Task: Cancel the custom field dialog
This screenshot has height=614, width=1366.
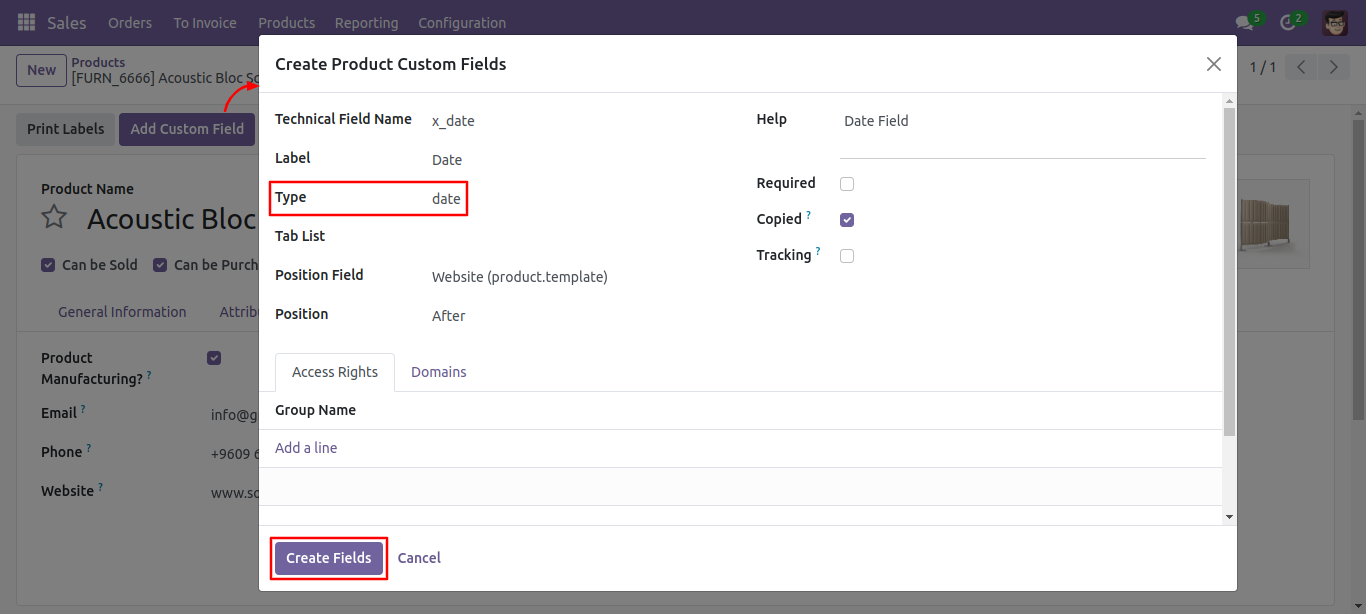Action: point(419,558)
